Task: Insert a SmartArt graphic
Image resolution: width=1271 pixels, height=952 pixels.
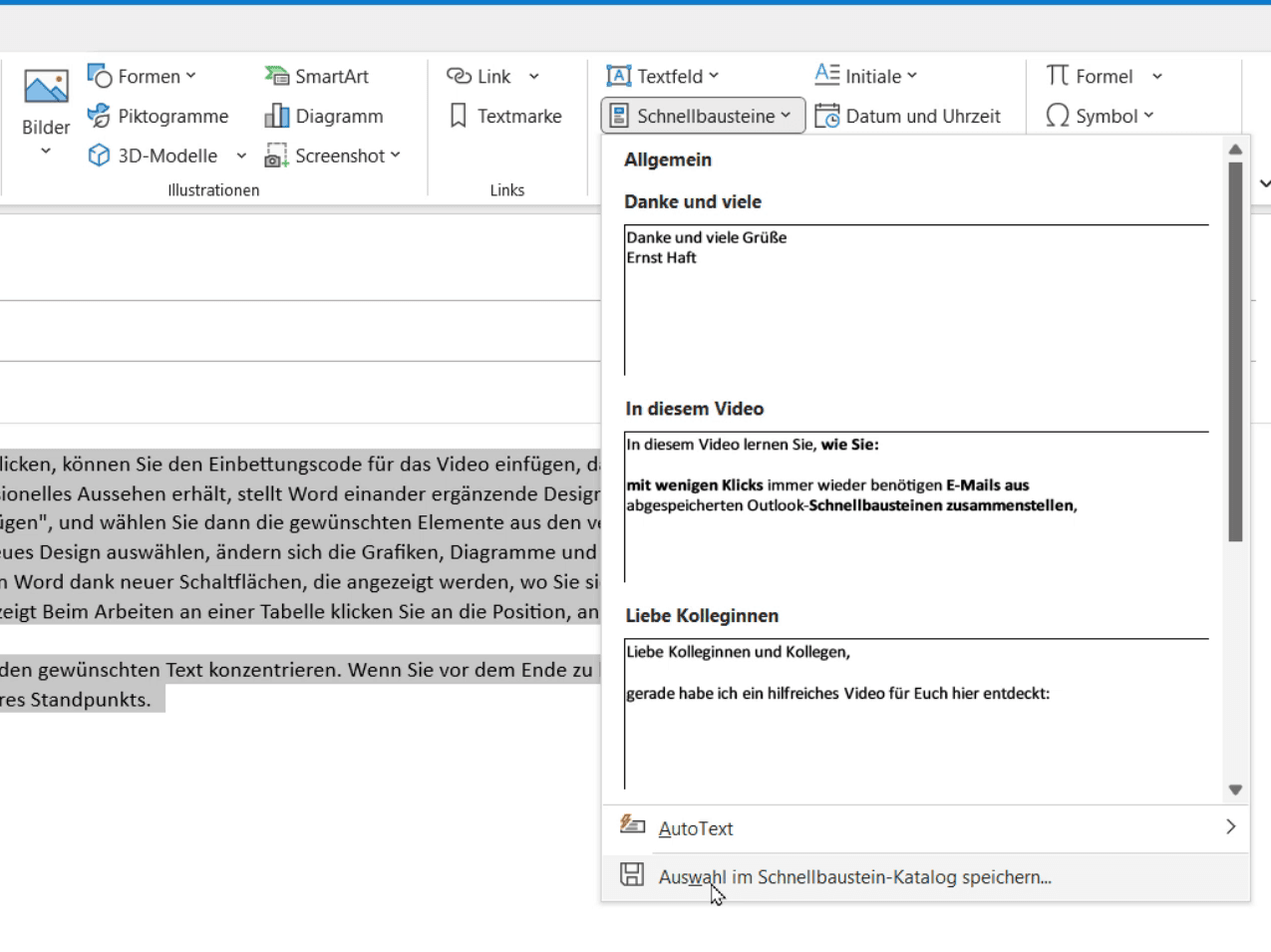Action: (316, 77)
